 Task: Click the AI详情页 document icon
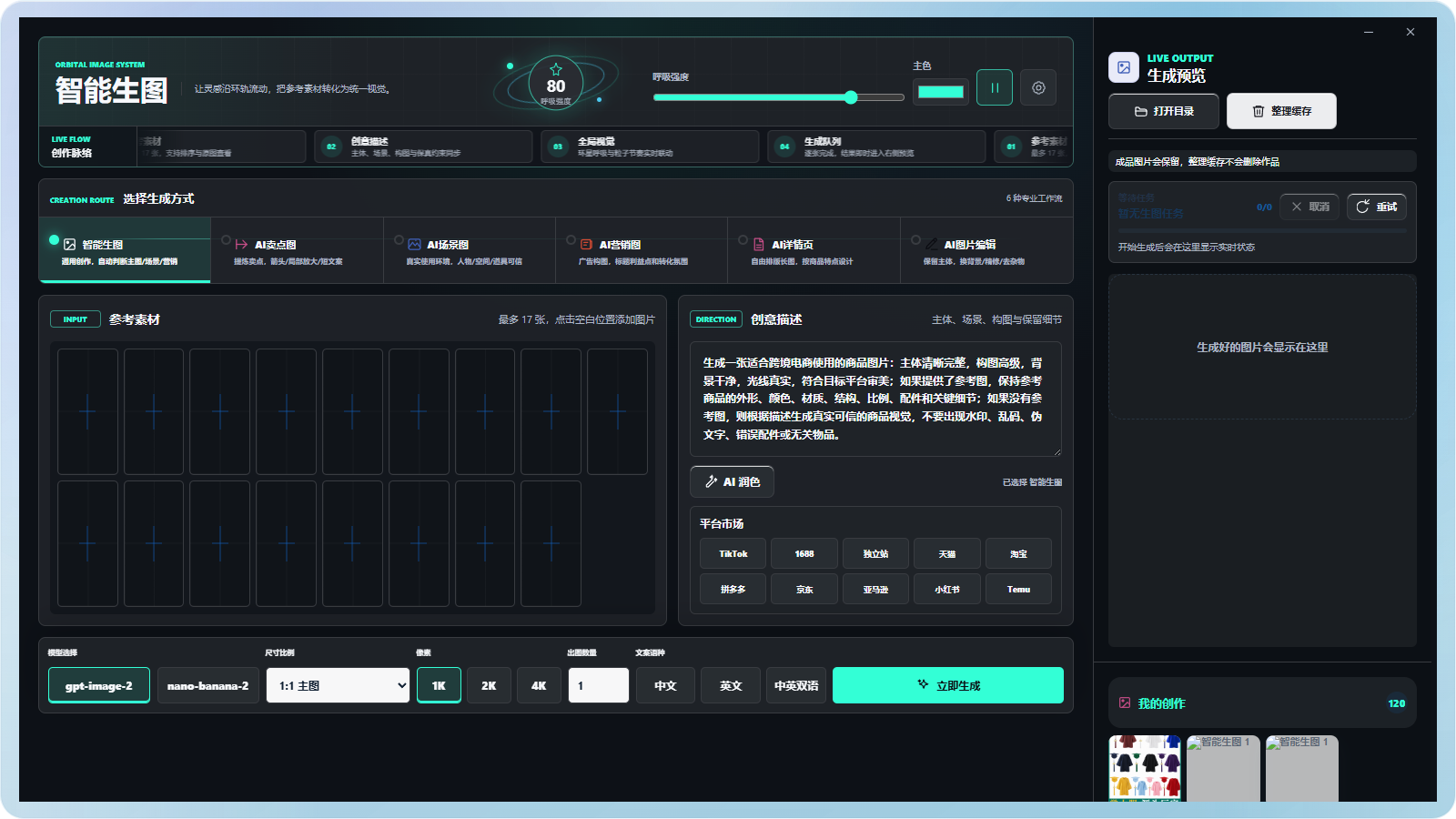(x=759, y=245)
